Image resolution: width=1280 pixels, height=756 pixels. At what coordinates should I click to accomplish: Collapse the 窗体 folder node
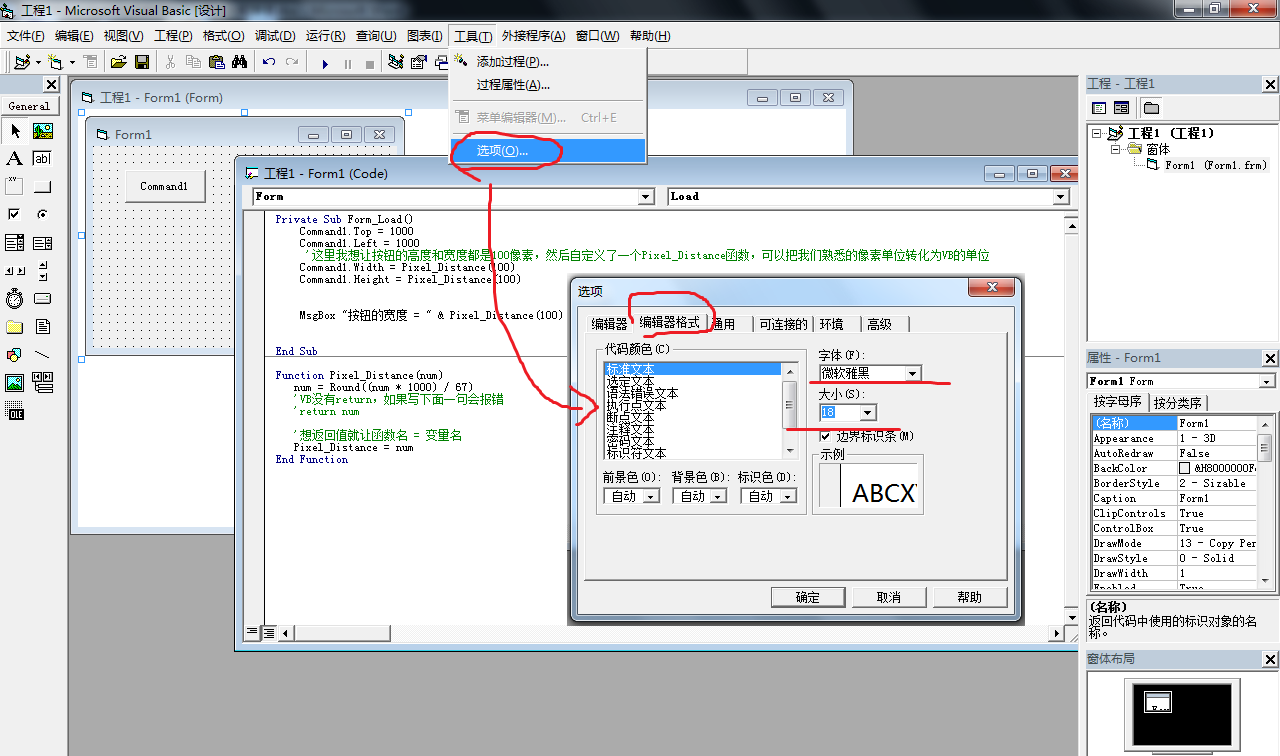tap(1115, 149)
